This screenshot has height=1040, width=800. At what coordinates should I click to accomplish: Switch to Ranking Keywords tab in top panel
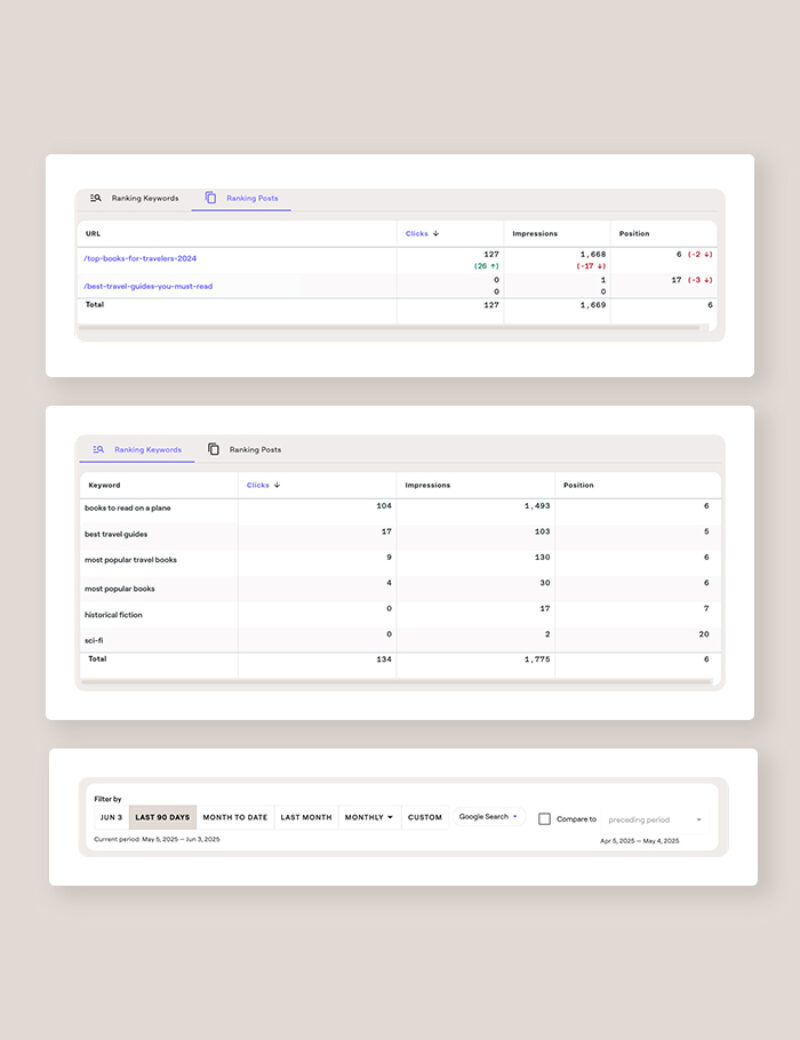(x=144, y=198)
